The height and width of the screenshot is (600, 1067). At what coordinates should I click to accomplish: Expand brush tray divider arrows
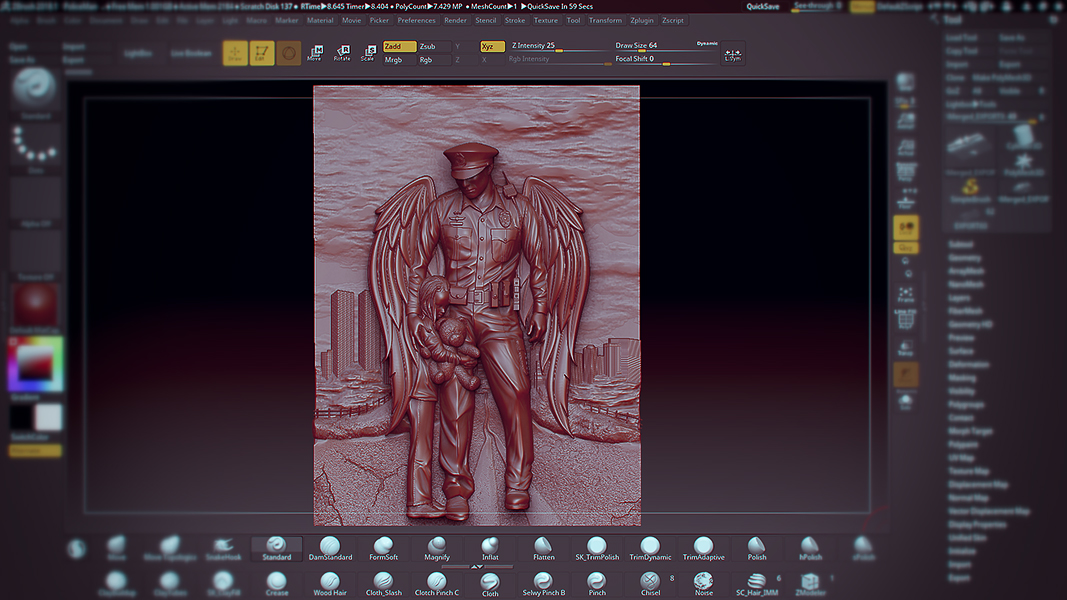(477, 567)
